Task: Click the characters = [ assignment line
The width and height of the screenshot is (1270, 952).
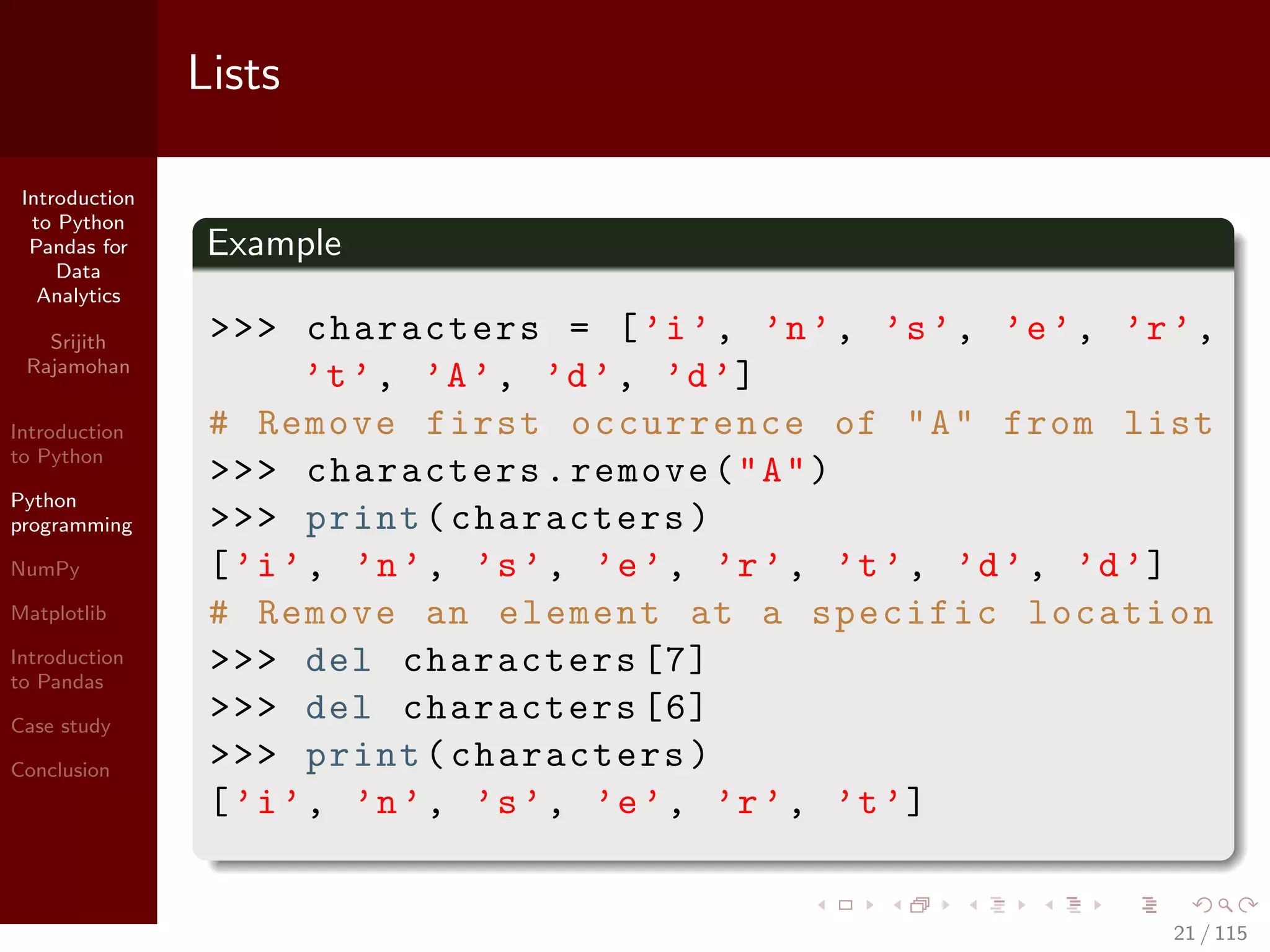Action: [x=711, y=328]
